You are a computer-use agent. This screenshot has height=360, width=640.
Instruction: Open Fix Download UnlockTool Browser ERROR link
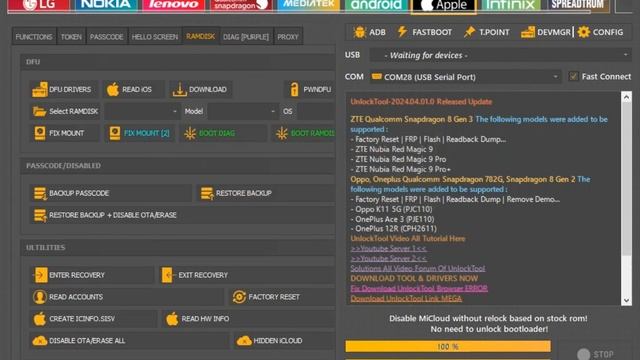coord(419,288)
